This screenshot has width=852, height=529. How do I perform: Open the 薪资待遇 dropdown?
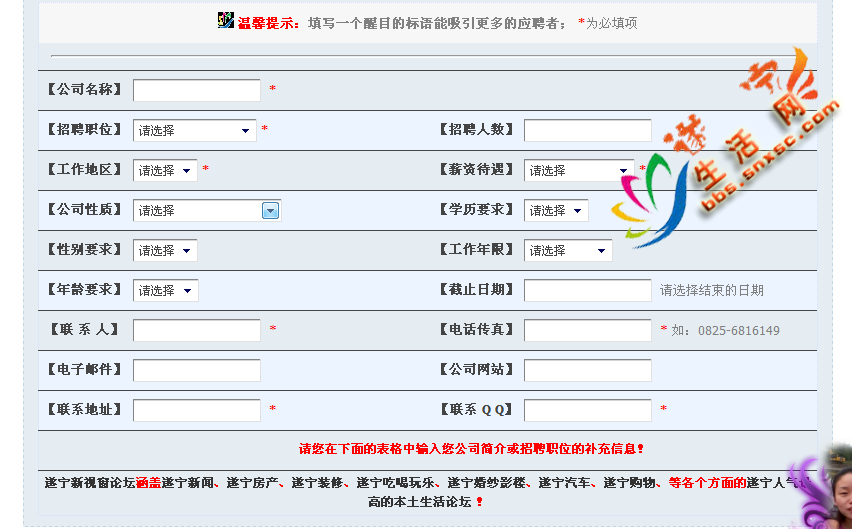pyautogui.click(x=579, y=171)
